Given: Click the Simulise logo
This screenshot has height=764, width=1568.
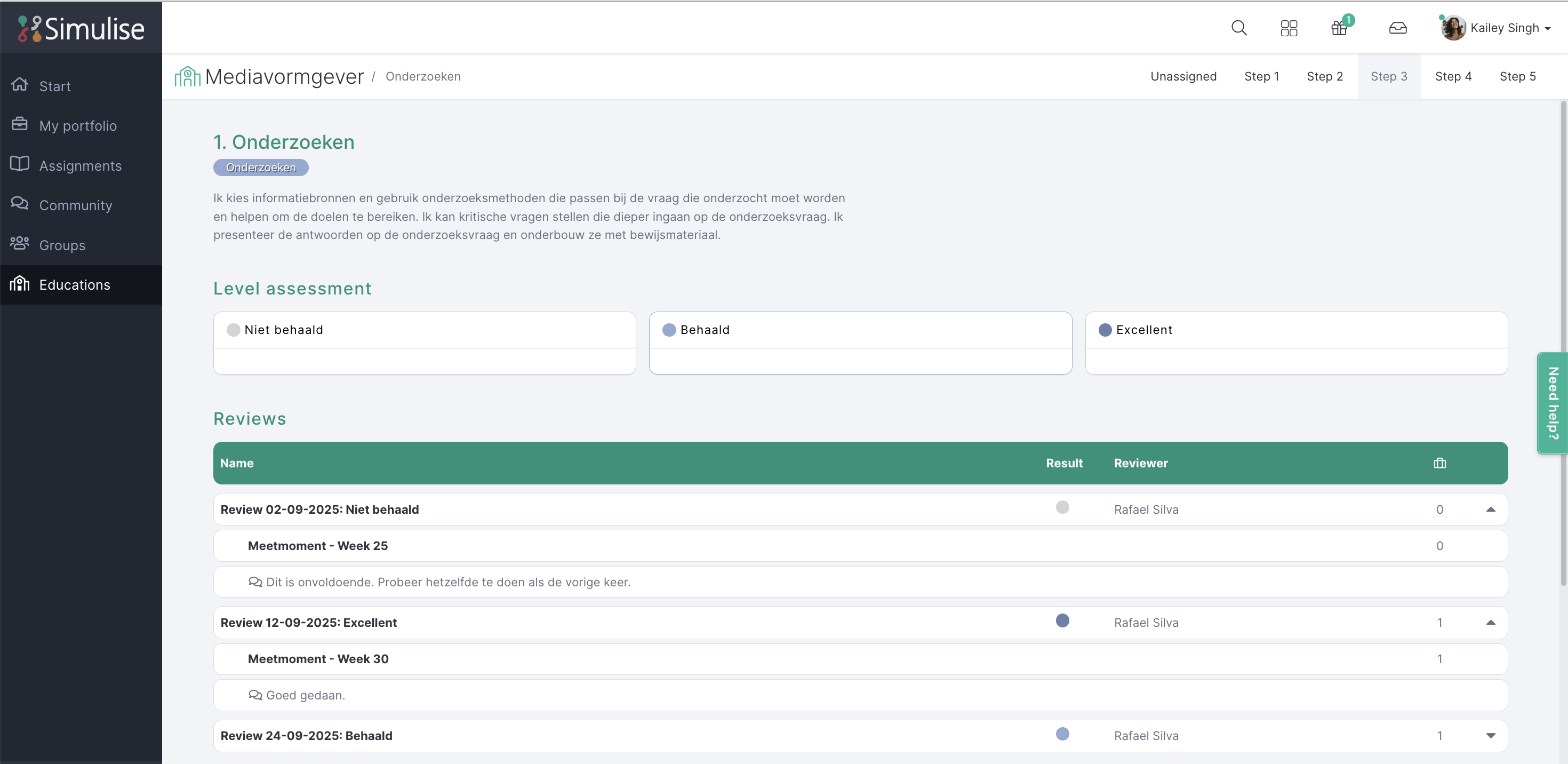Looking at the screenshot, I should (x=81, y=28).
